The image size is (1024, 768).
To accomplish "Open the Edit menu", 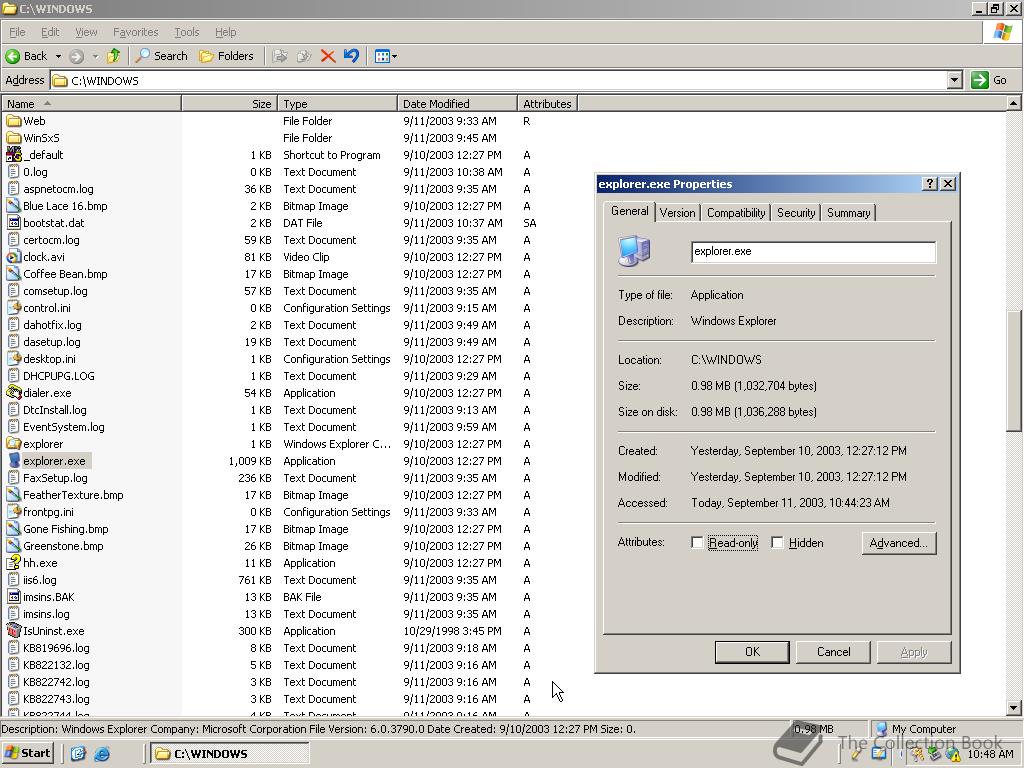I will coord(50,32).
